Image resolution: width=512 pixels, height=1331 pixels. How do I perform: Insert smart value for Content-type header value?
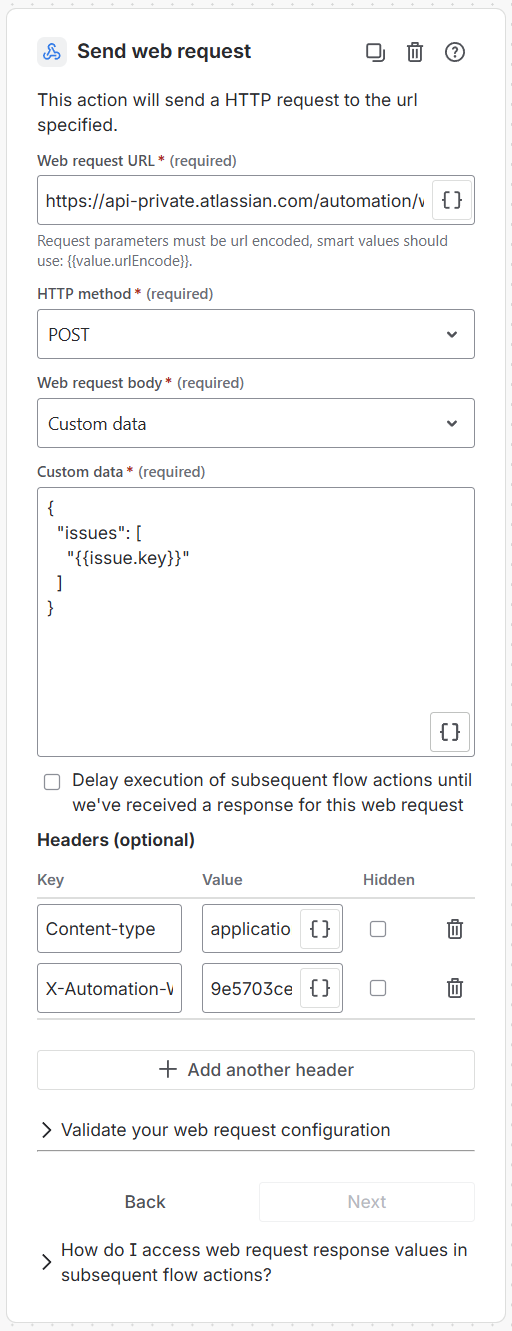pyautogui.click(x=320, y=929)
